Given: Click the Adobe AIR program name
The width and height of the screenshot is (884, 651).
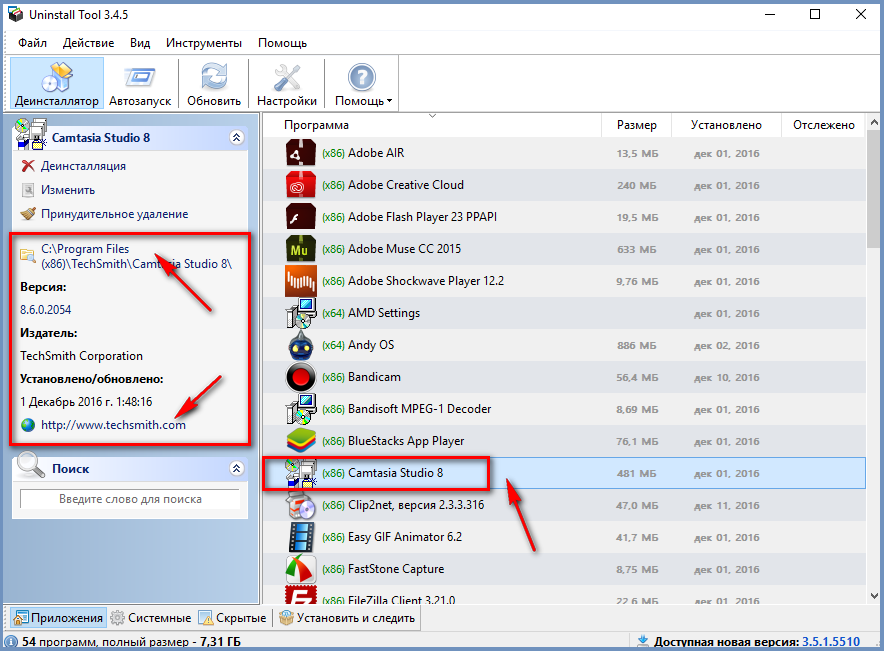Looking at the screenshot, I should (x=376, y=153).
